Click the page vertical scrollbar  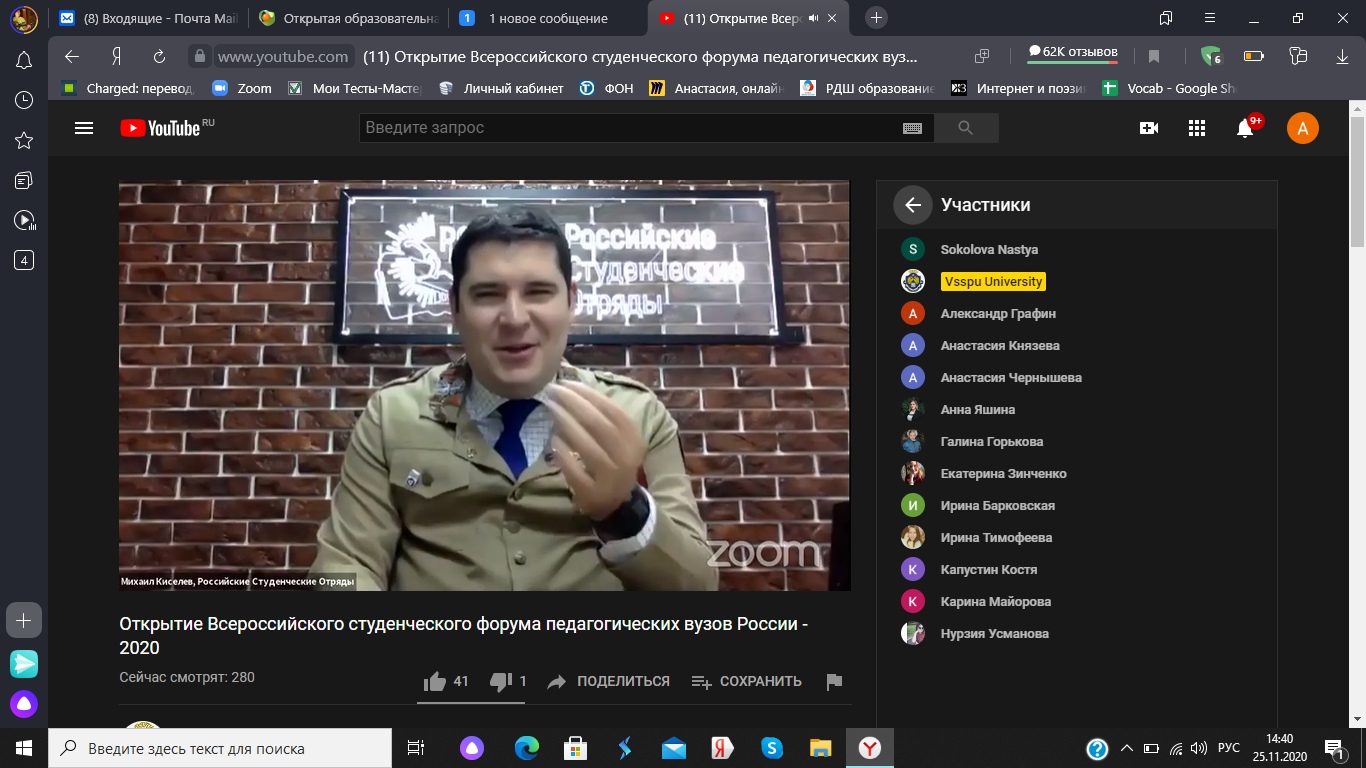tap(1357, 400)
